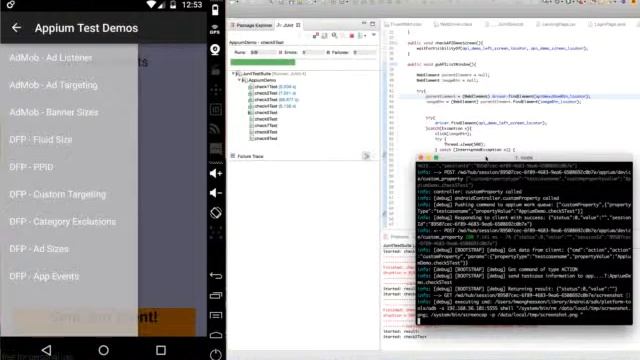Open LoginPage editor tab
The width and height of the screenshot is (640, 360).
point(607,25)
